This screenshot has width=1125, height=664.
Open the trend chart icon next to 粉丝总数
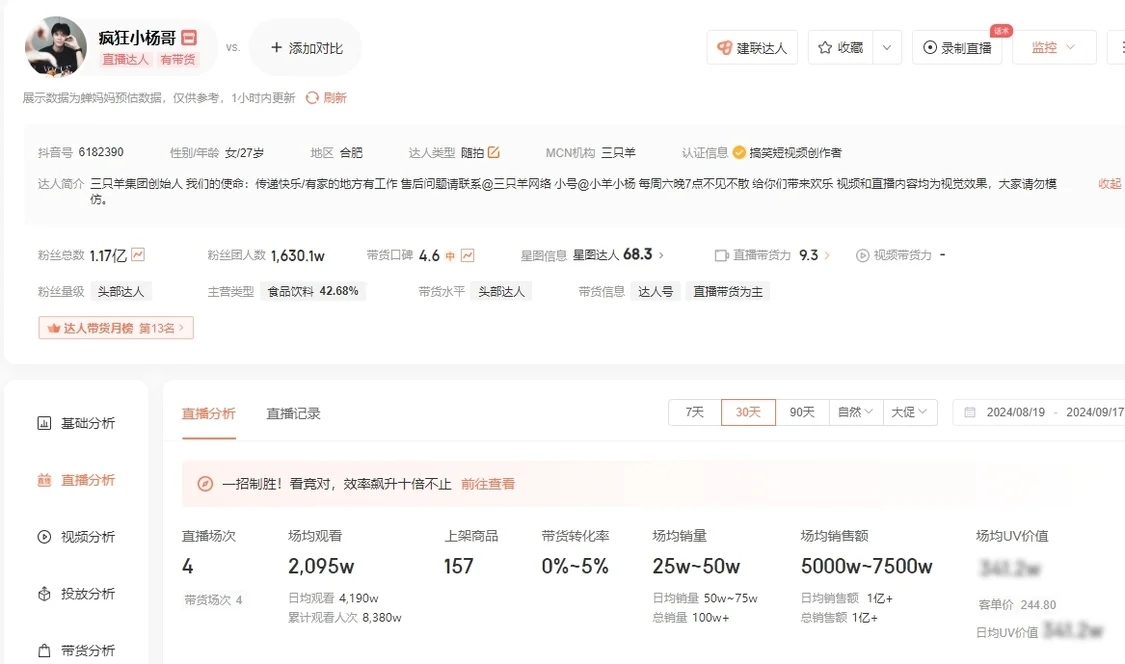[138, 255]
